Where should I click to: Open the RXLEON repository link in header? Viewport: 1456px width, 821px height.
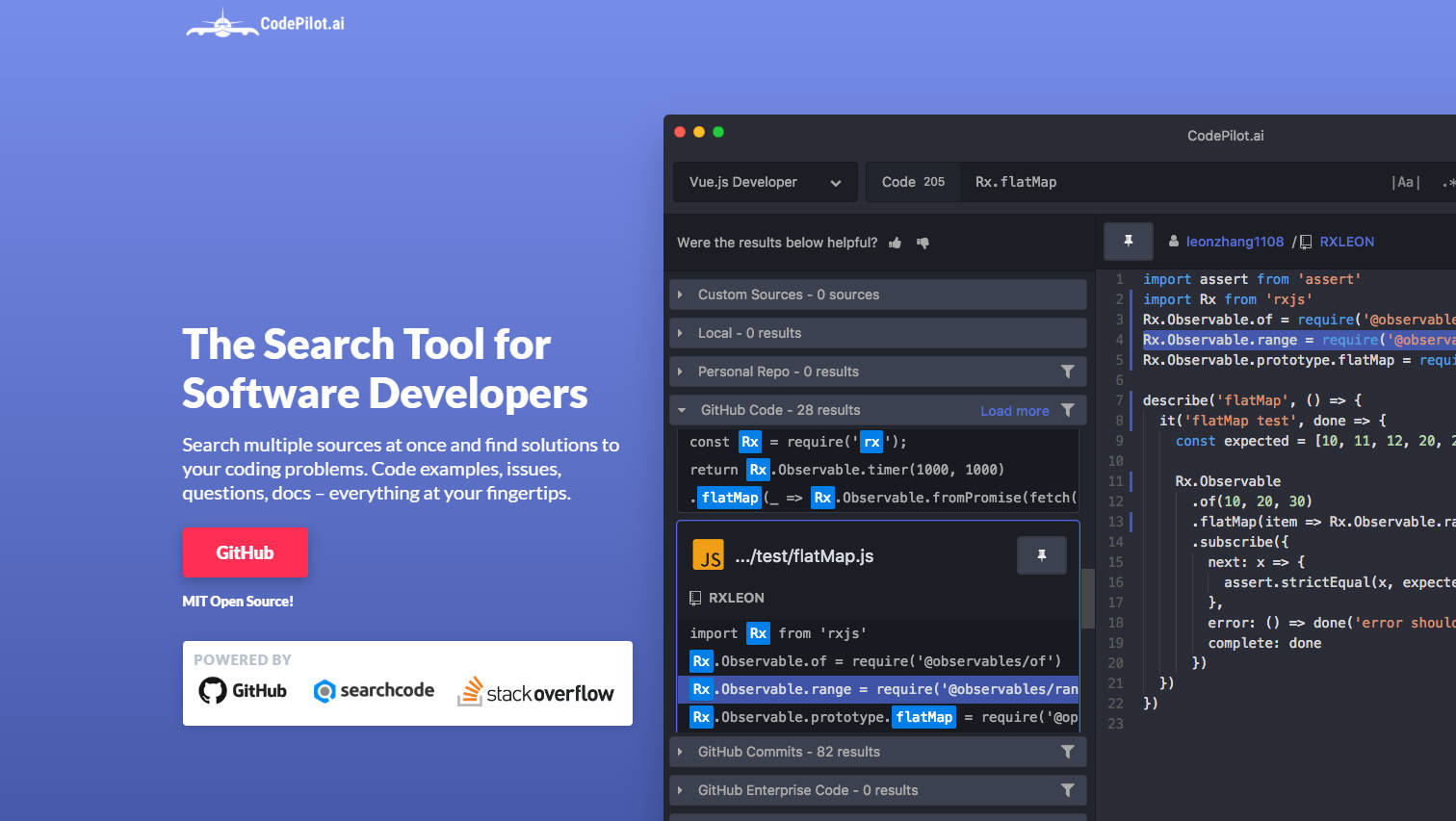point(1346,242)
